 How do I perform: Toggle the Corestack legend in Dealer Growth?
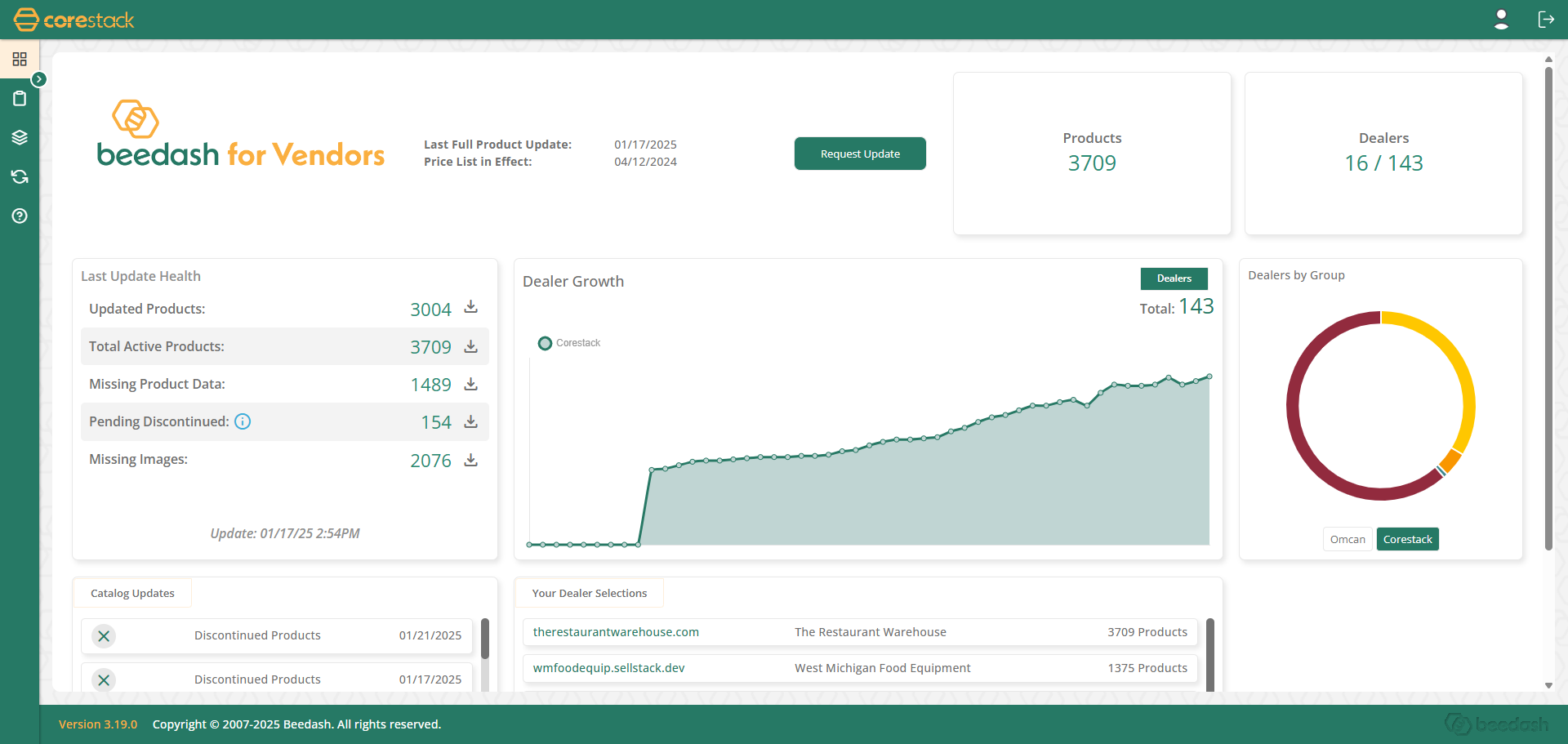[x=569, y=343]
